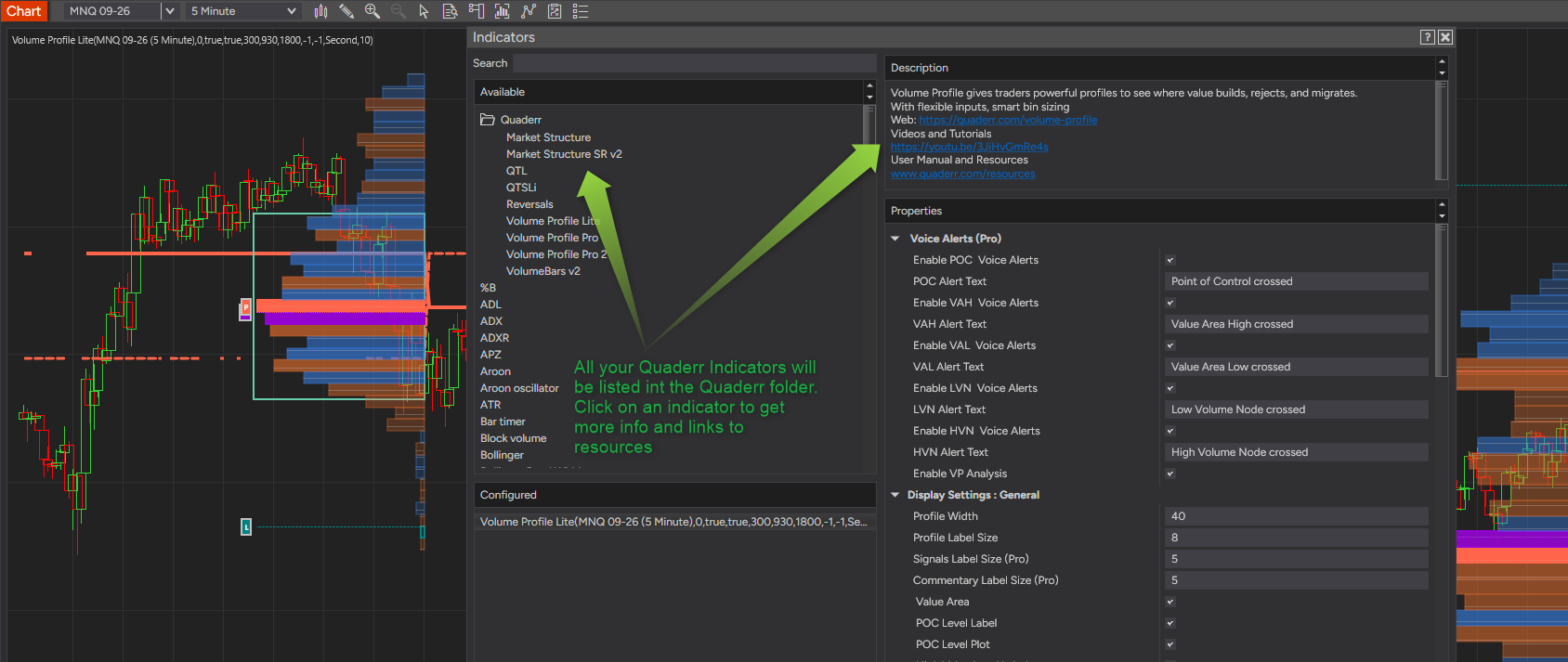
Task: Select Volume Profile Pro 2 indicator
Action: 556,254
